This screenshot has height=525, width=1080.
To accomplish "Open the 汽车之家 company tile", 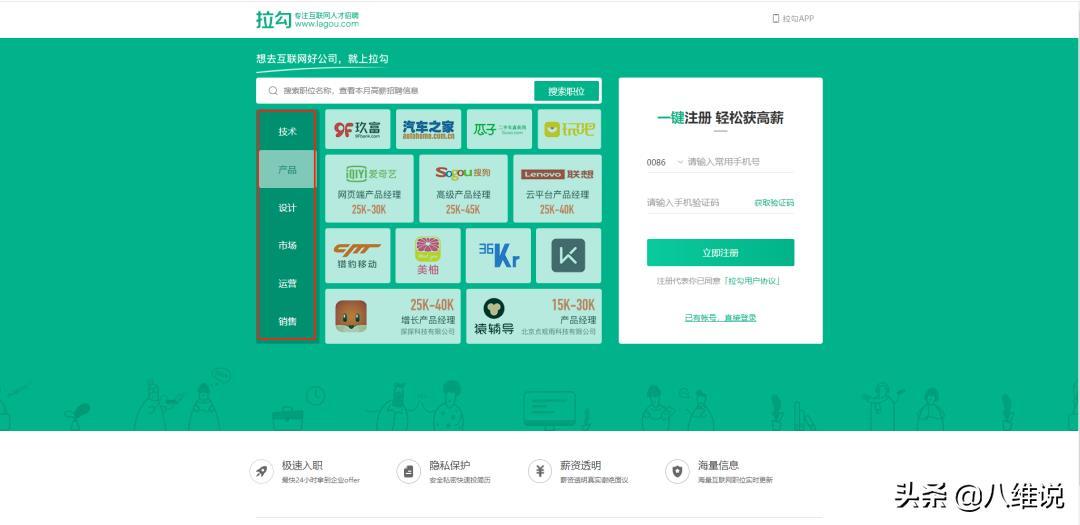I will click(428, 129).
